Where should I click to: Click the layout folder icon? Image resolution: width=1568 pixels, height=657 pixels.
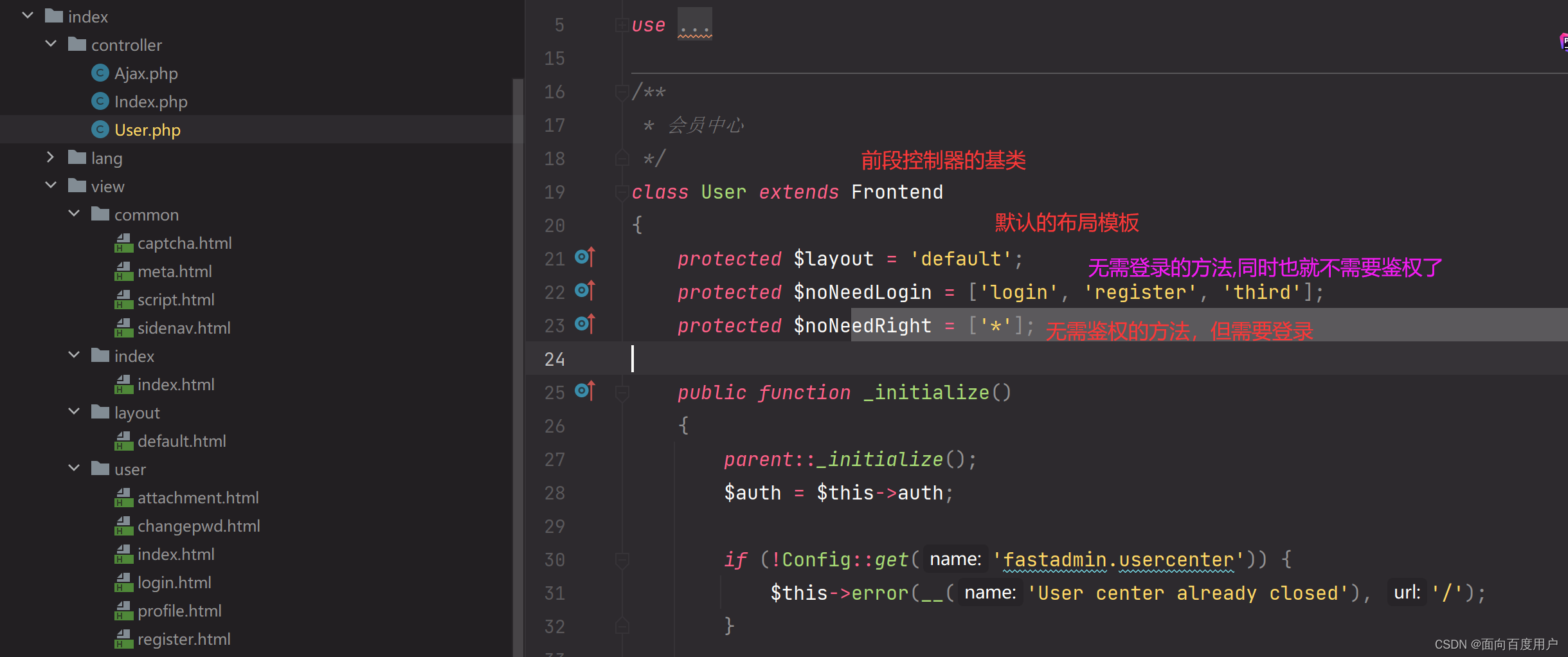coord(100,412)
